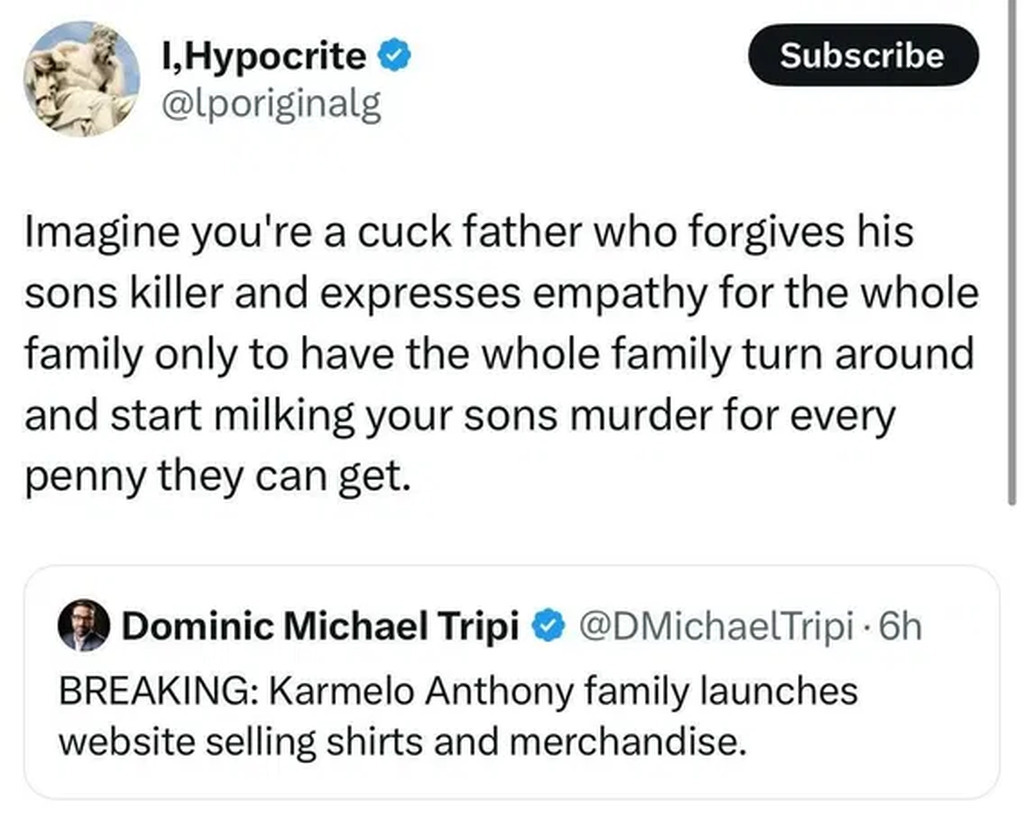Click the line "website selling shirts and merchandise."
This screenshot has height=822, width=1024.
(x=401, y=743)
